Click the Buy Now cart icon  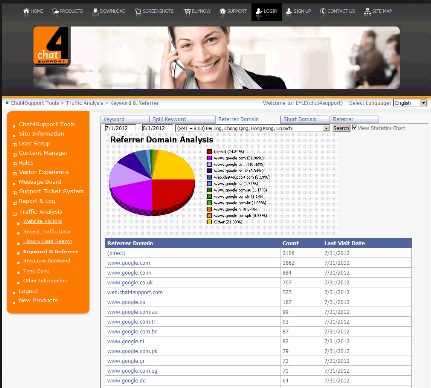187,12
